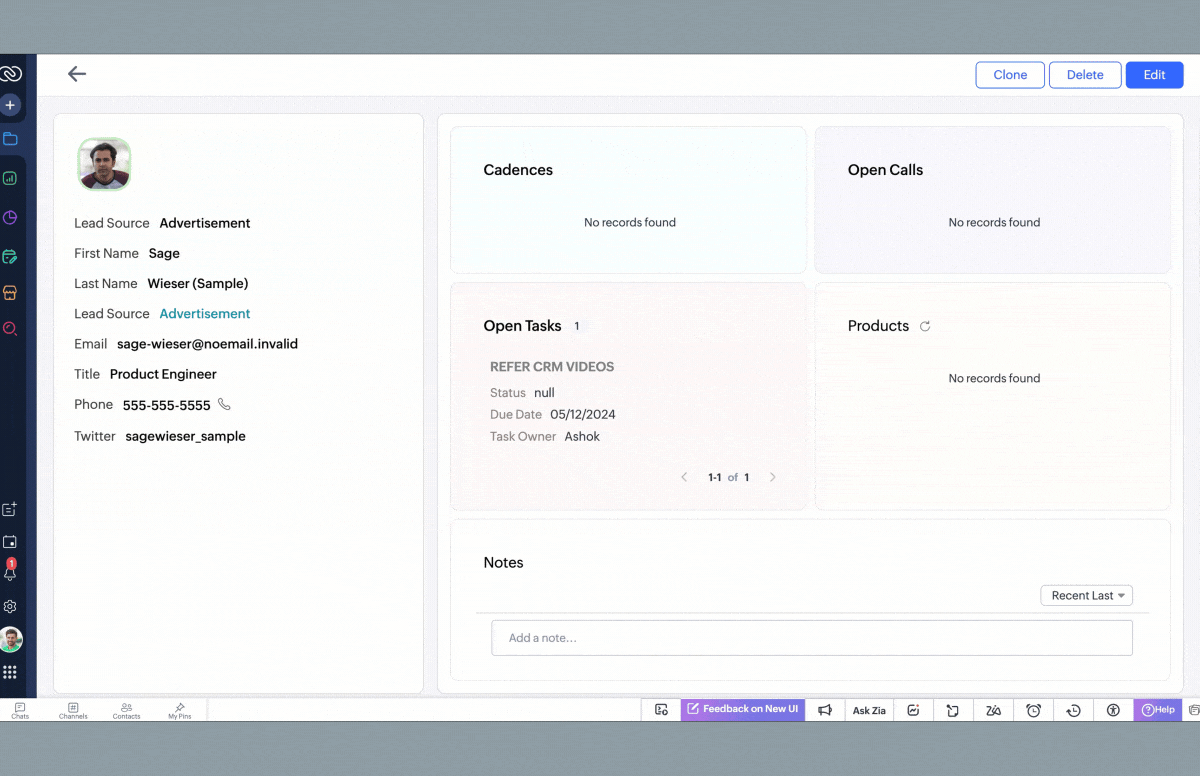The width and height of the screenshot is (1200, 776).
Task: Open the recent history clock icon
Action: pyautogui.click(x=1073, y=710)
